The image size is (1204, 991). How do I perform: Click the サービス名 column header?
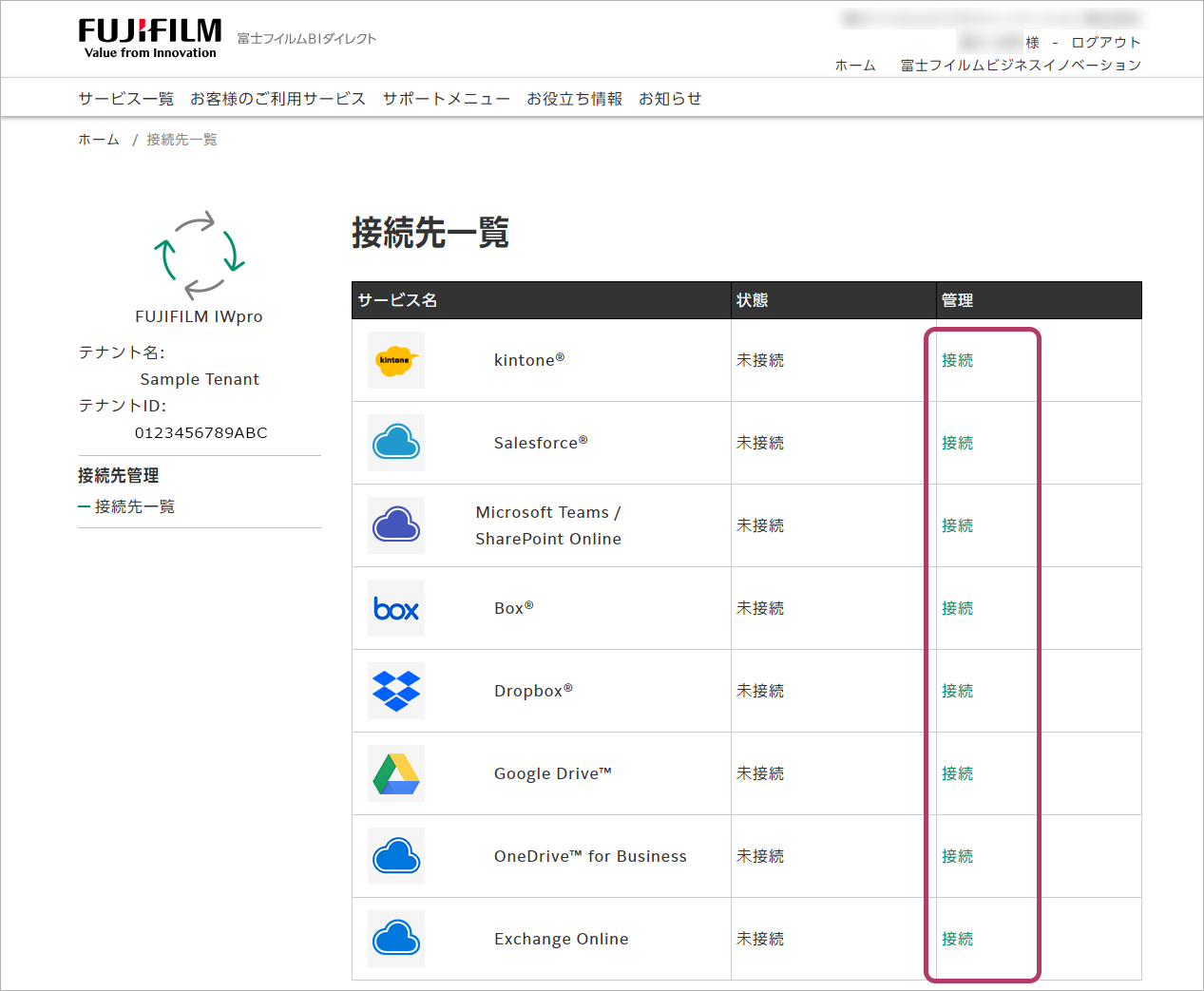397,300
